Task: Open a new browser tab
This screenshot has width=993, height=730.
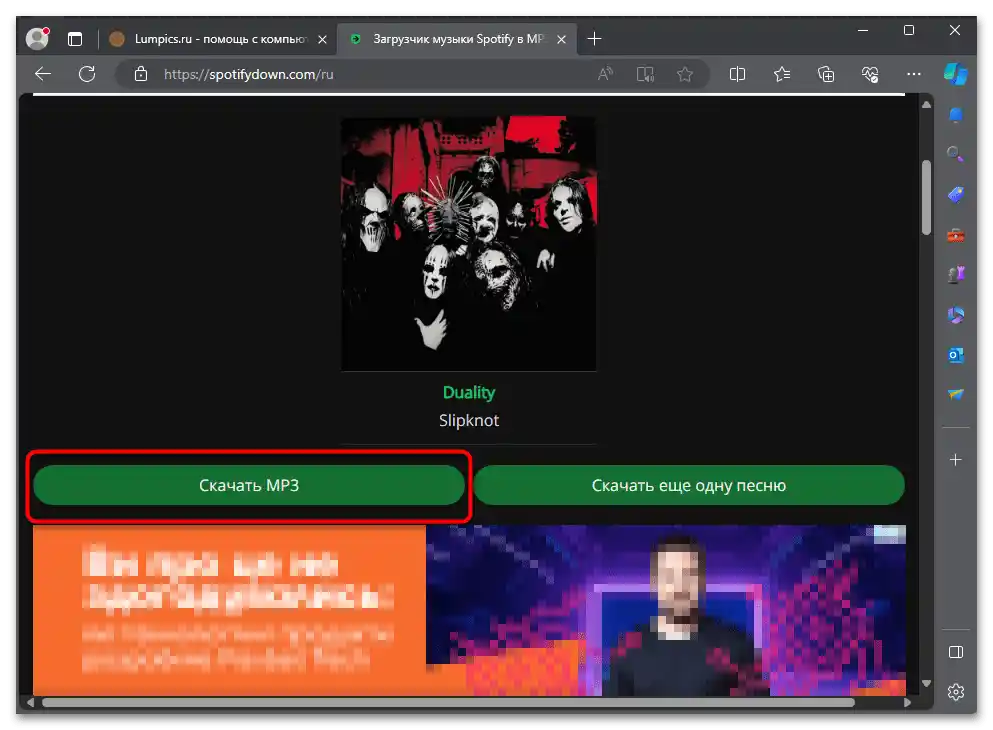Action: click(x=594, y=39)
